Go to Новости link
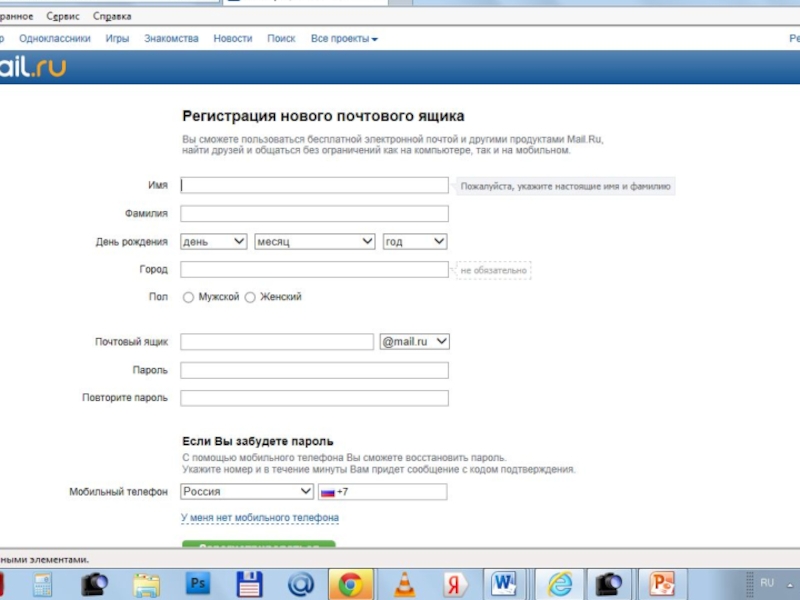 point(233,38)
